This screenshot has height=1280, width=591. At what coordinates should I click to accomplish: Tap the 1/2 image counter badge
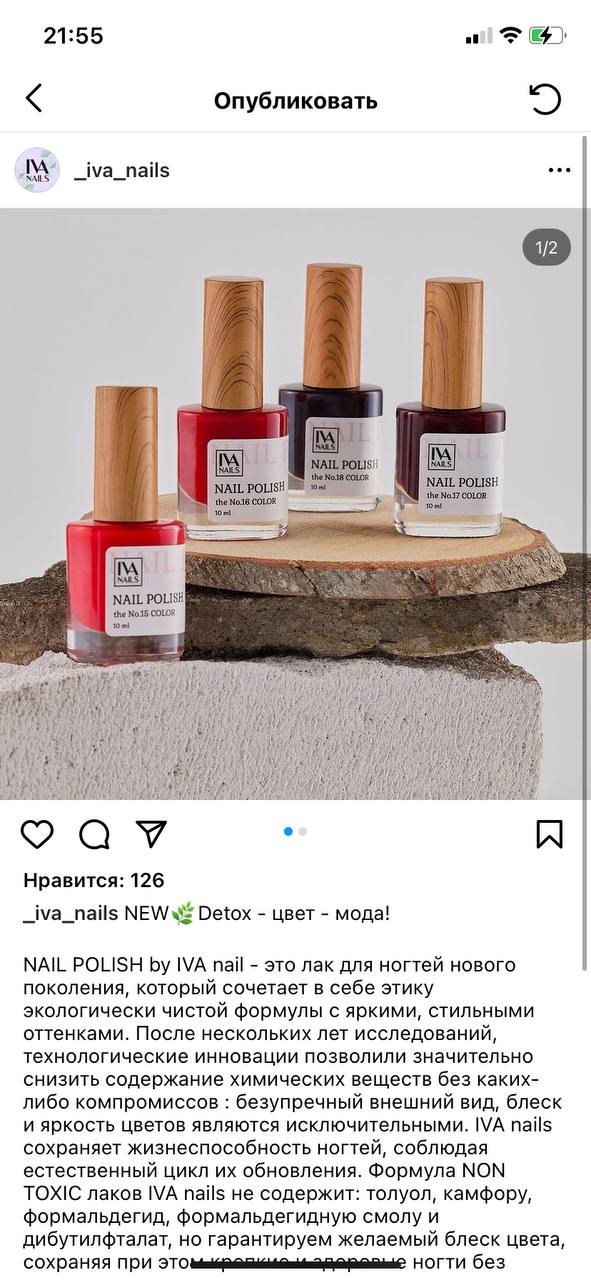click(547, 248)
